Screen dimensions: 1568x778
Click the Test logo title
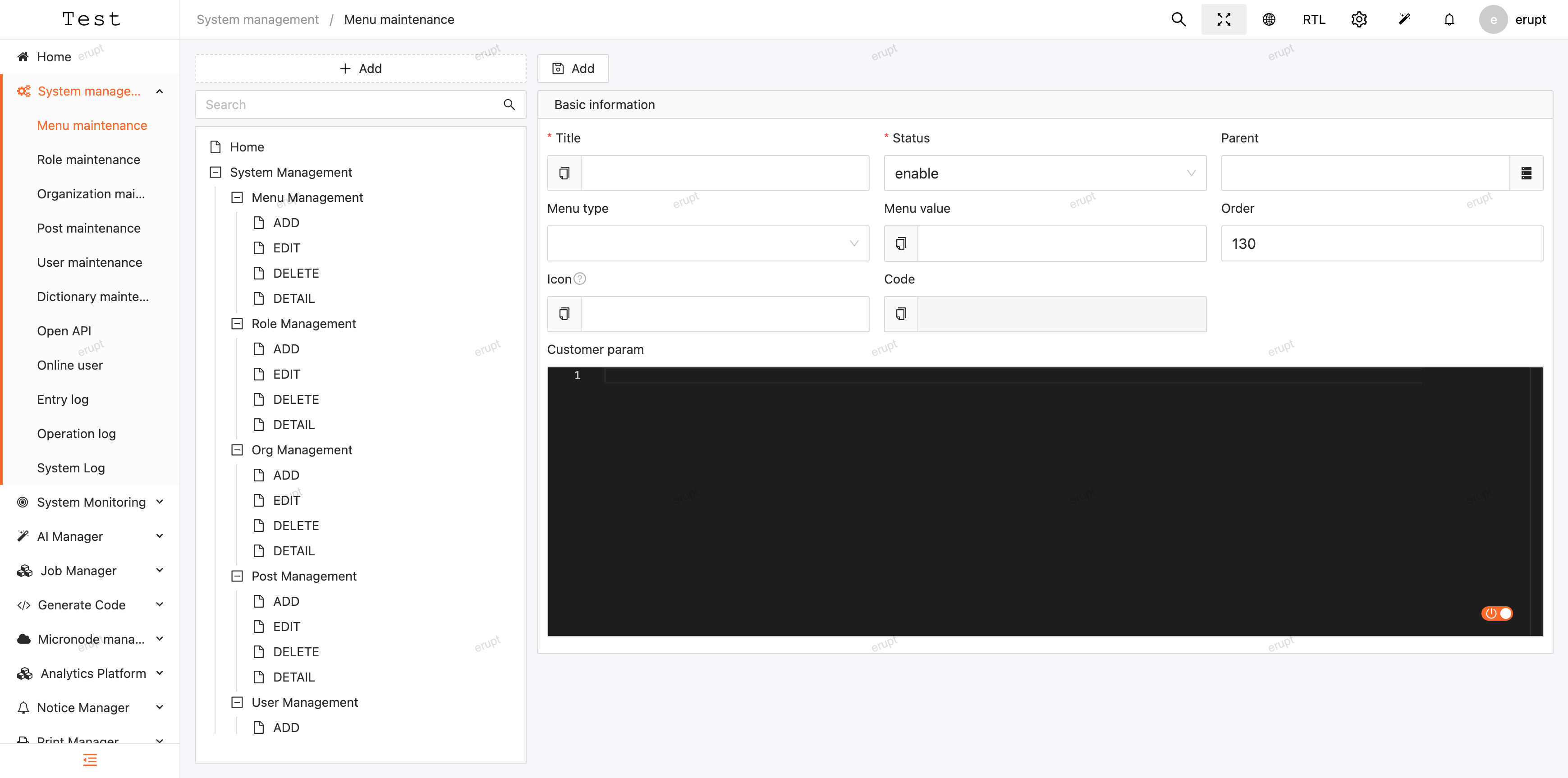[92, 19]
